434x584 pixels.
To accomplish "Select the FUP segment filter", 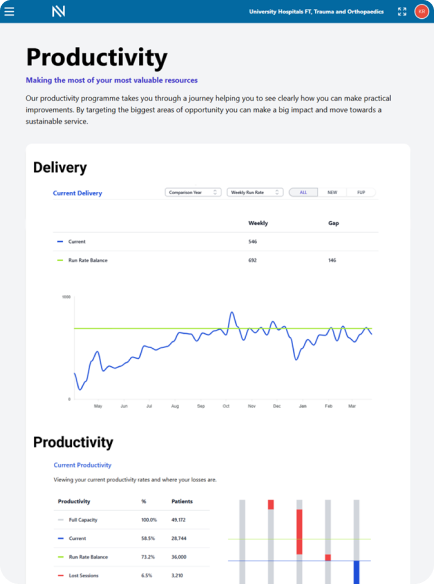I will point(361,192).
